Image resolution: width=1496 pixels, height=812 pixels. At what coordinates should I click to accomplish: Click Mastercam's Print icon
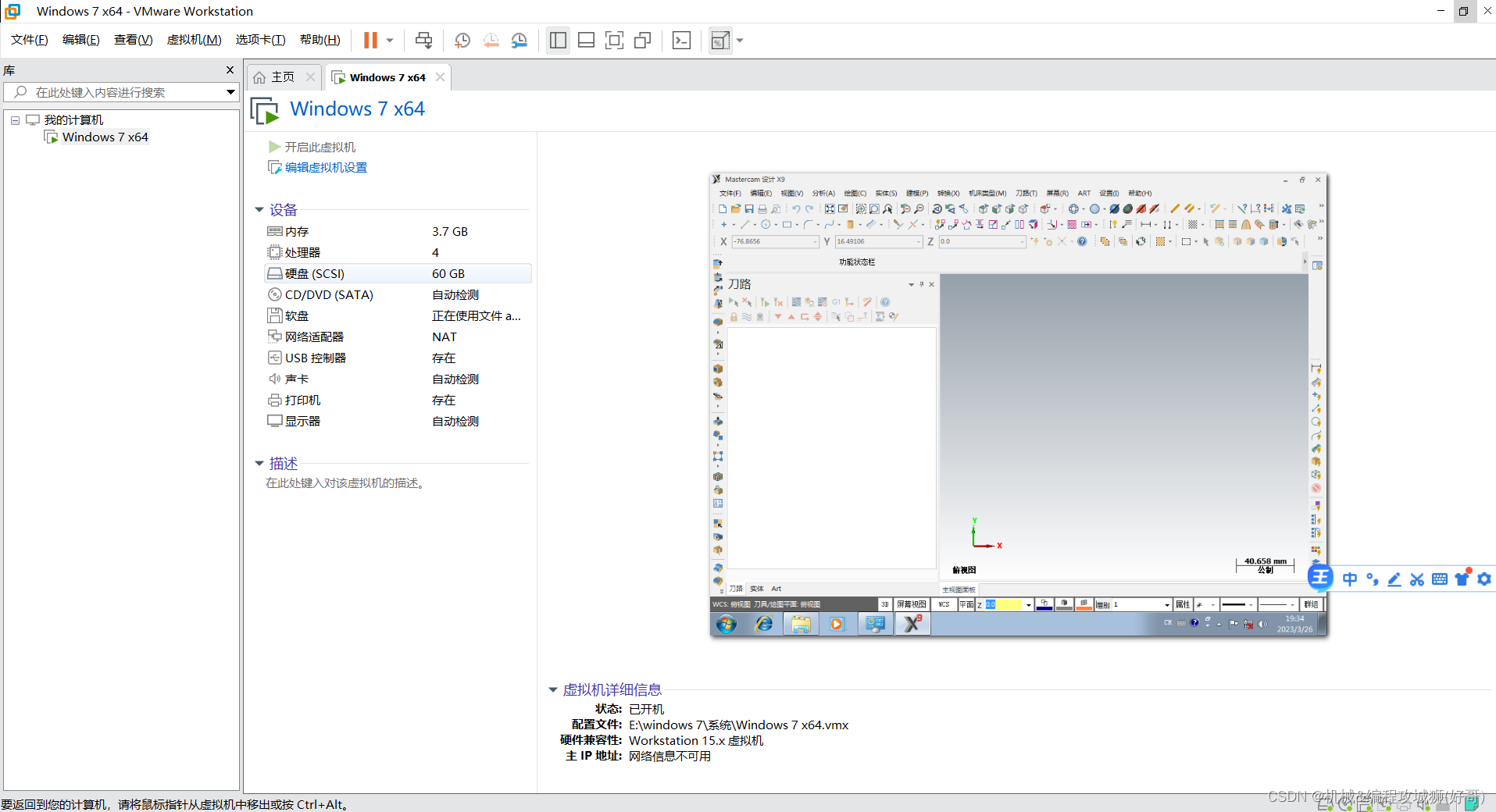(762, 208)
